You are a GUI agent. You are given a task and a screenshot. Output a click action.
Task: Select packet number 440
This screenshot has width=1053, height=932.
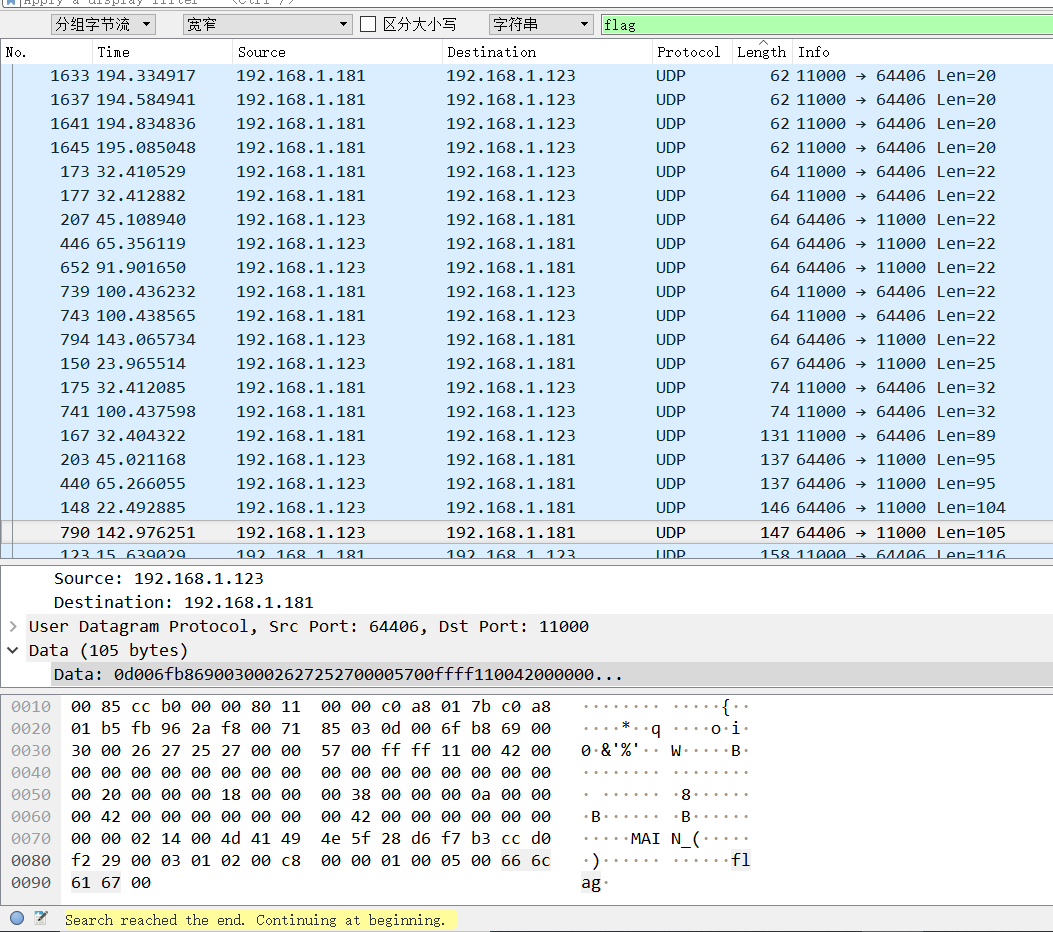(x=526, y=484)
